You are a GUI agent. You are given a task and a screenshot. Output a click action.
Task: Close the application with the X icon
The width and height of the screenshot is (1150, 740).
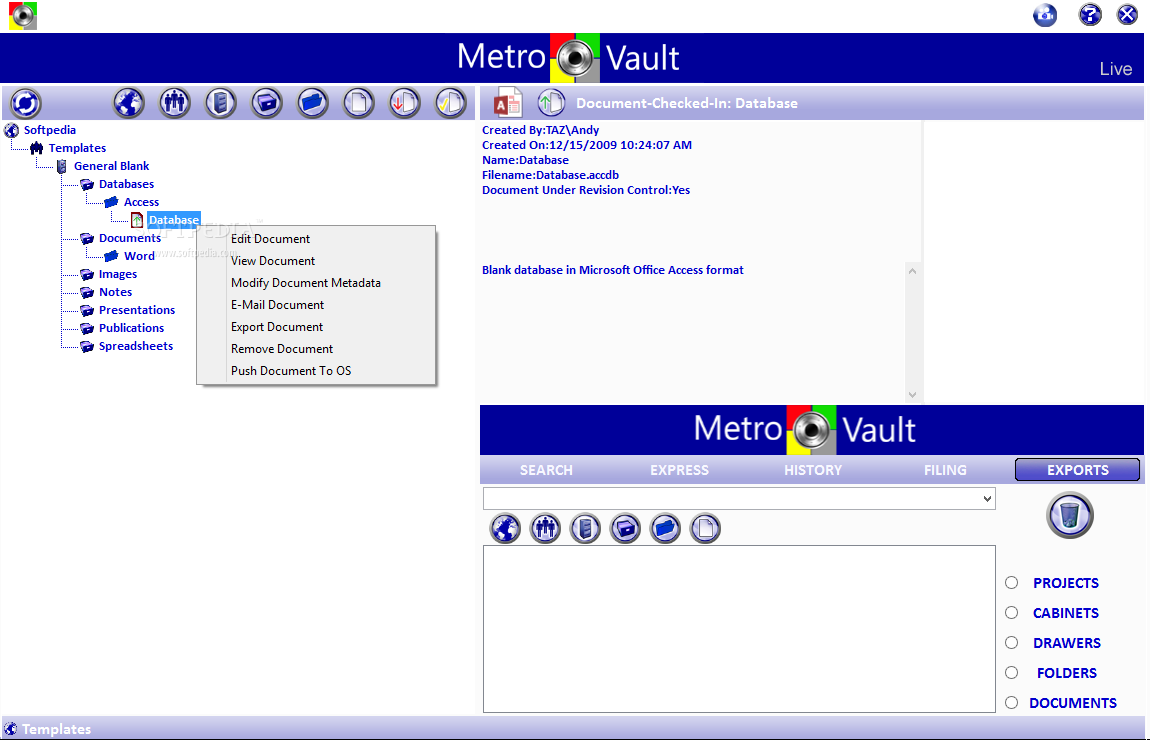1127,15
